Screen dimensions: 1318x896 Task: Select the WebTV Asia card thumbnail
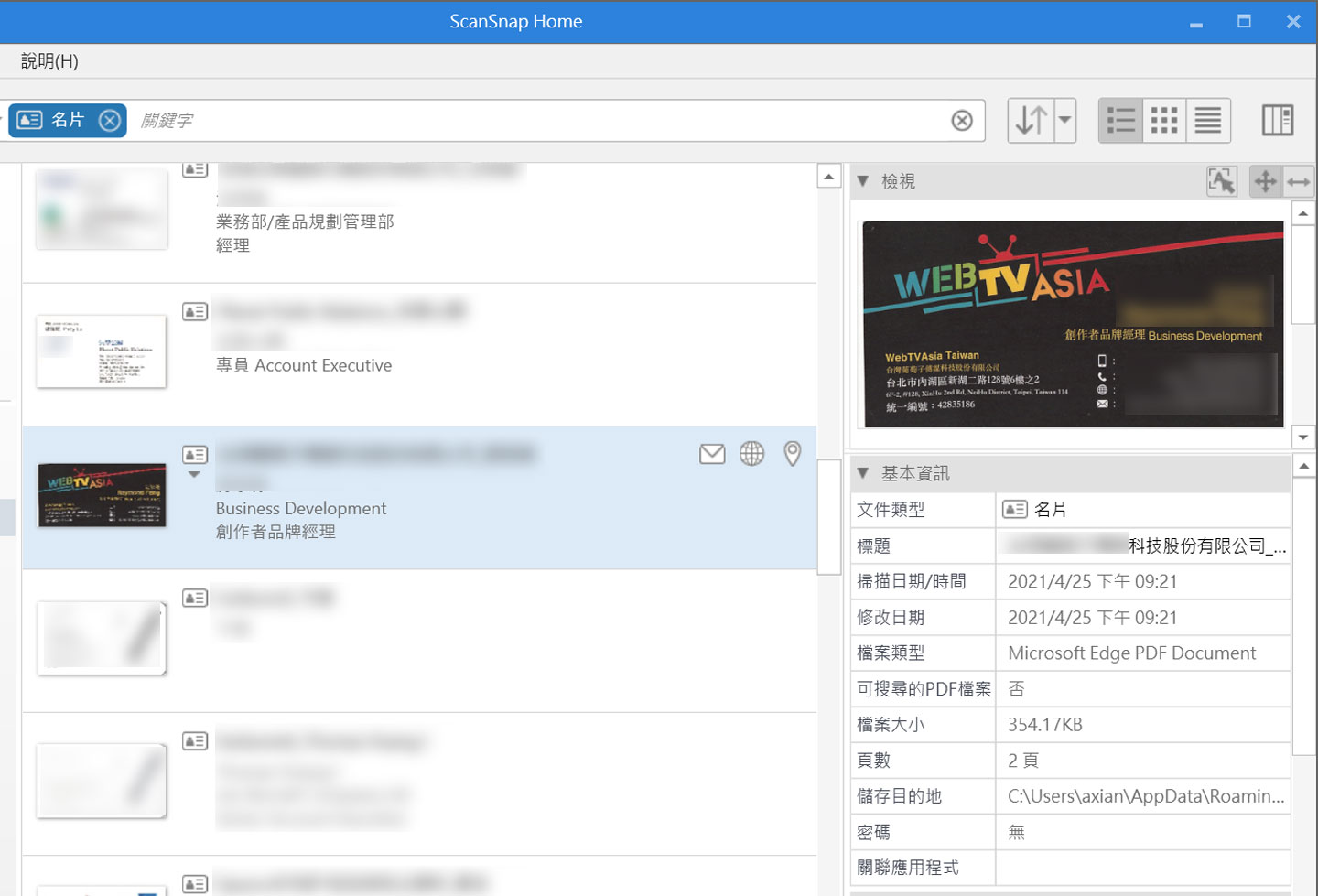click(102, 495)
